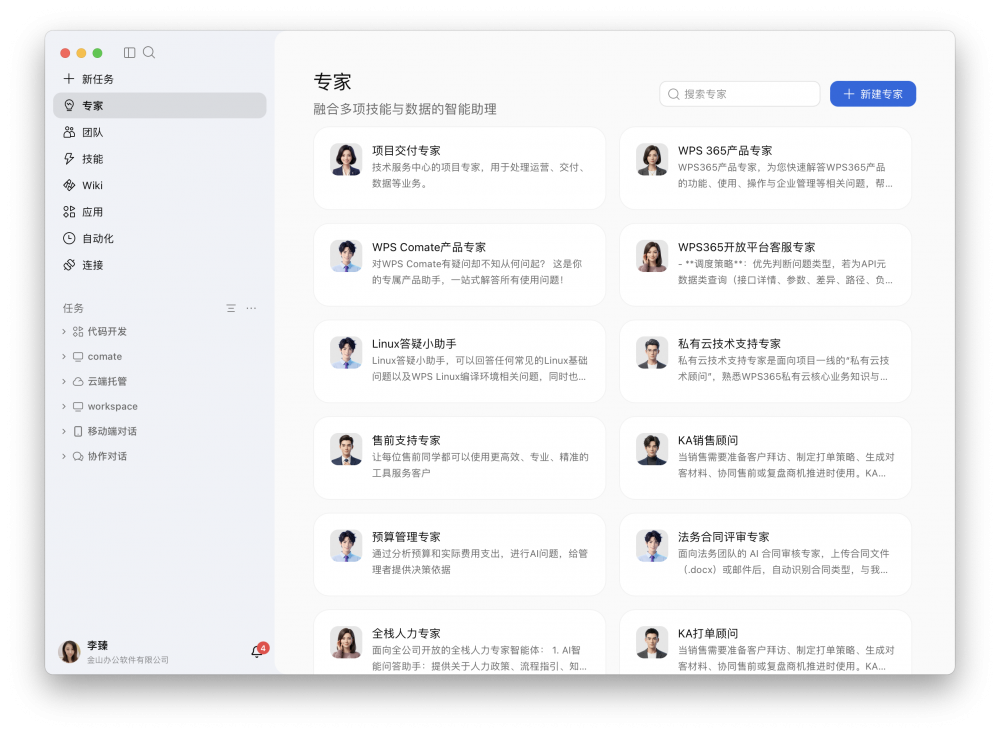Click the 团队 people icon
This screenshot has width=1000, height=734.
[69, 132]
